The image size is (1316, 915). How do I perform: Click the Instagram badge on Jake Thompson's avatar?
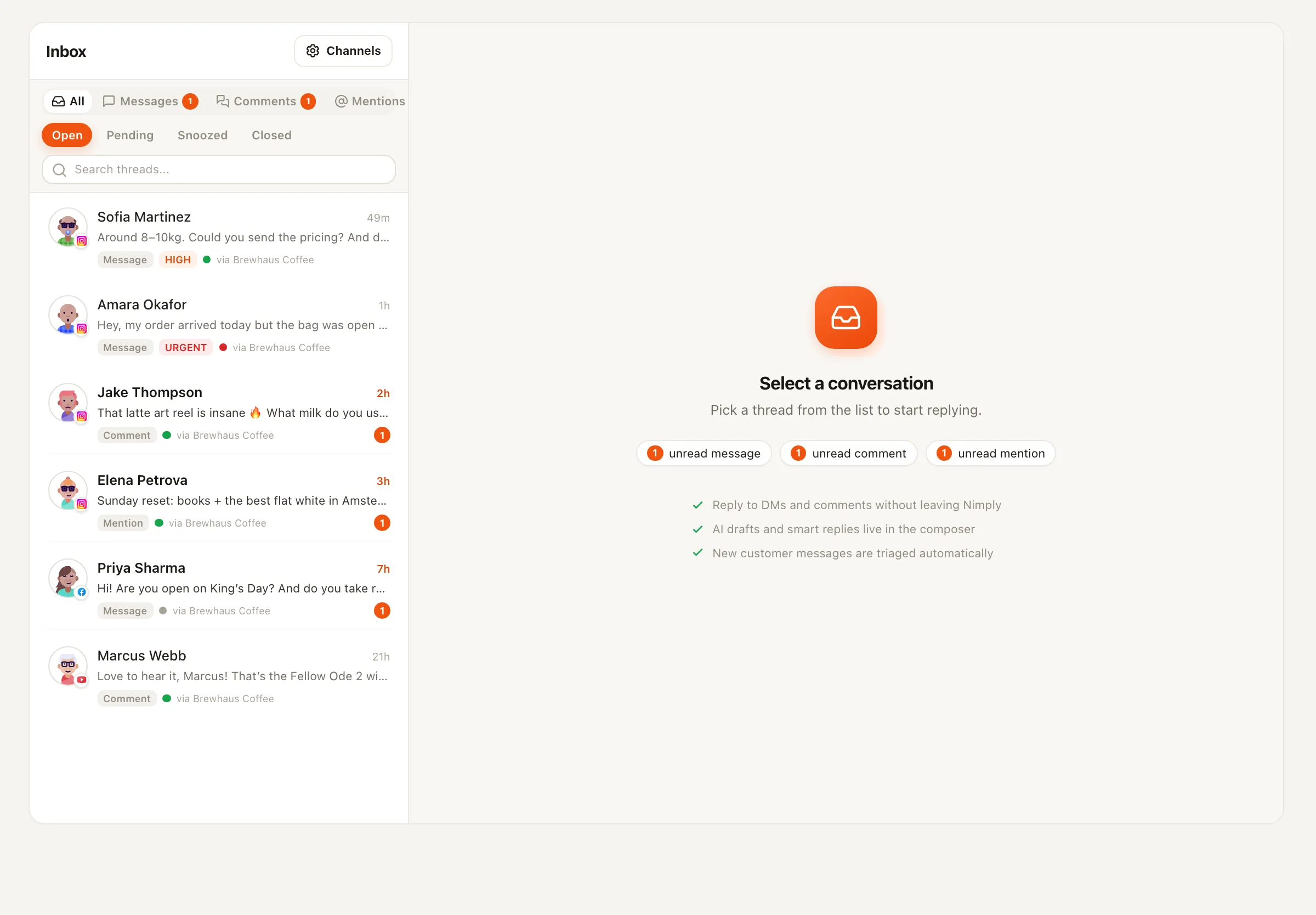tap(82, 416)
